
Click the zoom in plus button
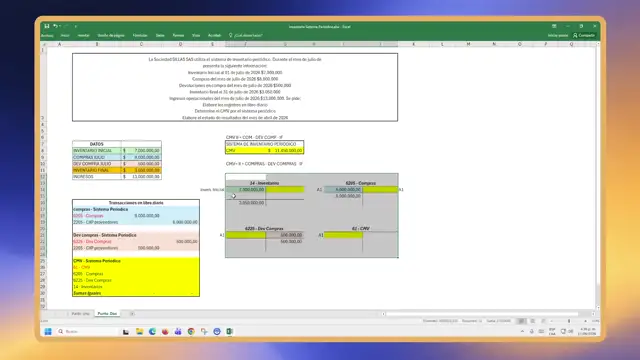coord(585,321)
